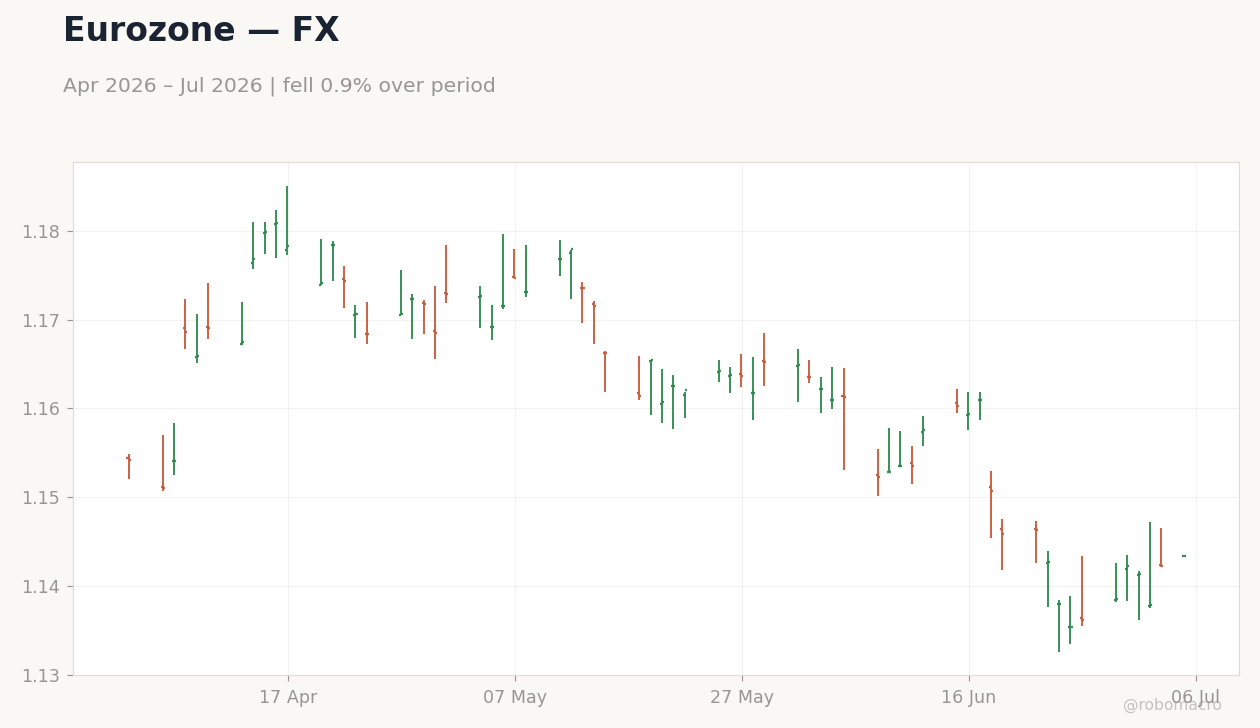This screenshot has height=728, width=1260.
Task: Click the 1.16 y-axis tick label
Action: pyautogui.click(x=41, y=409)
